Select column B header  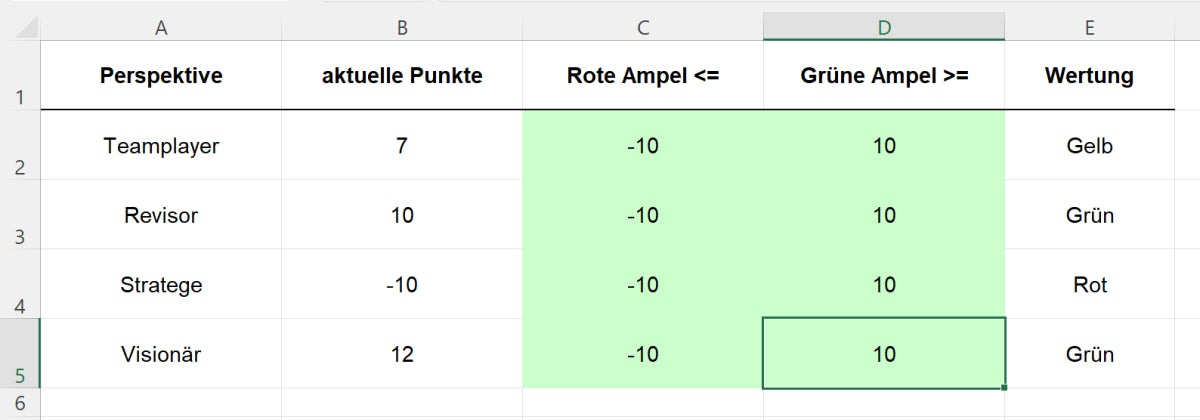402,28
